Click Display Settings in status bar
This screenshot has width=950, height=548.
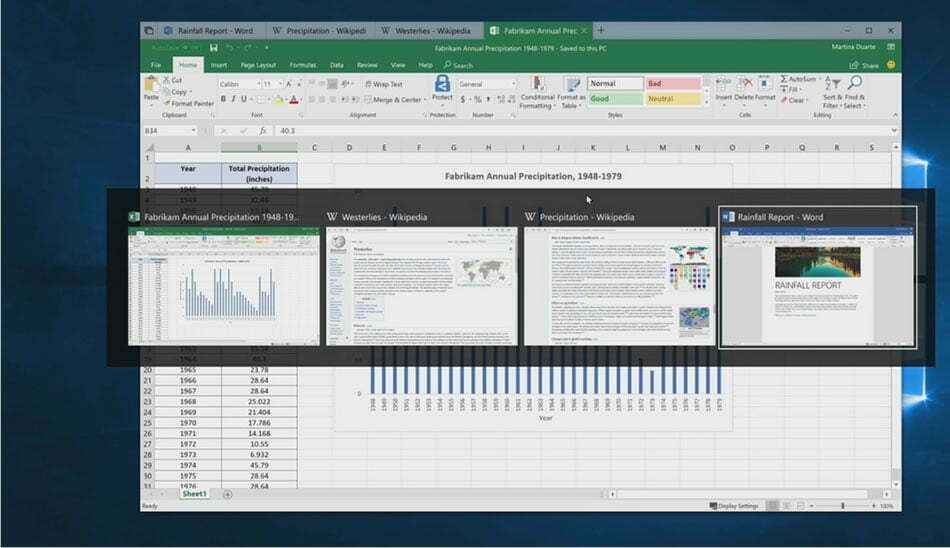(734, 506)
